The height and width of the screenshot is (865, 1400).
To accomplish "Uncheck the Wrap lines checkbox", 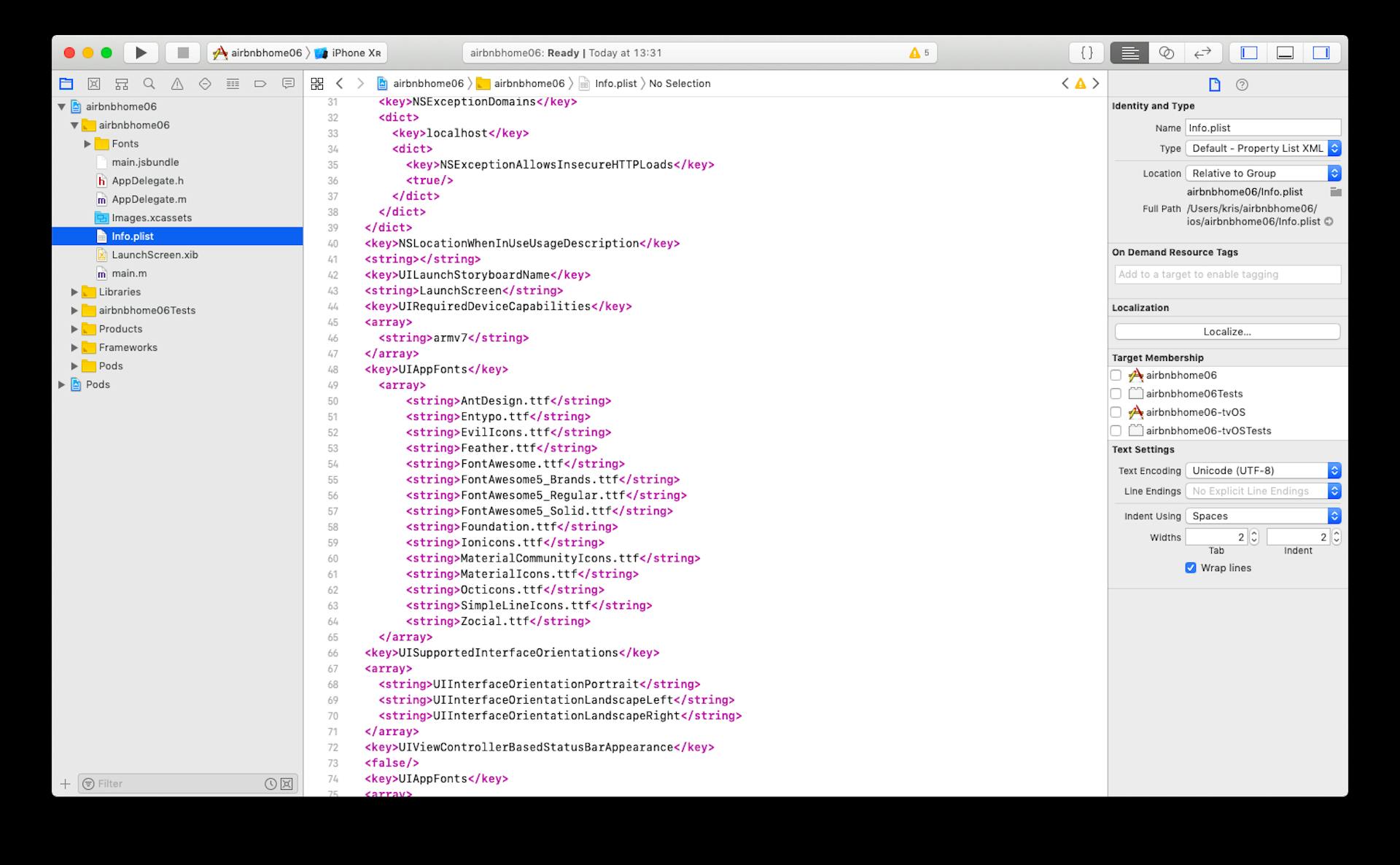I will click(x=1191, y=567).
